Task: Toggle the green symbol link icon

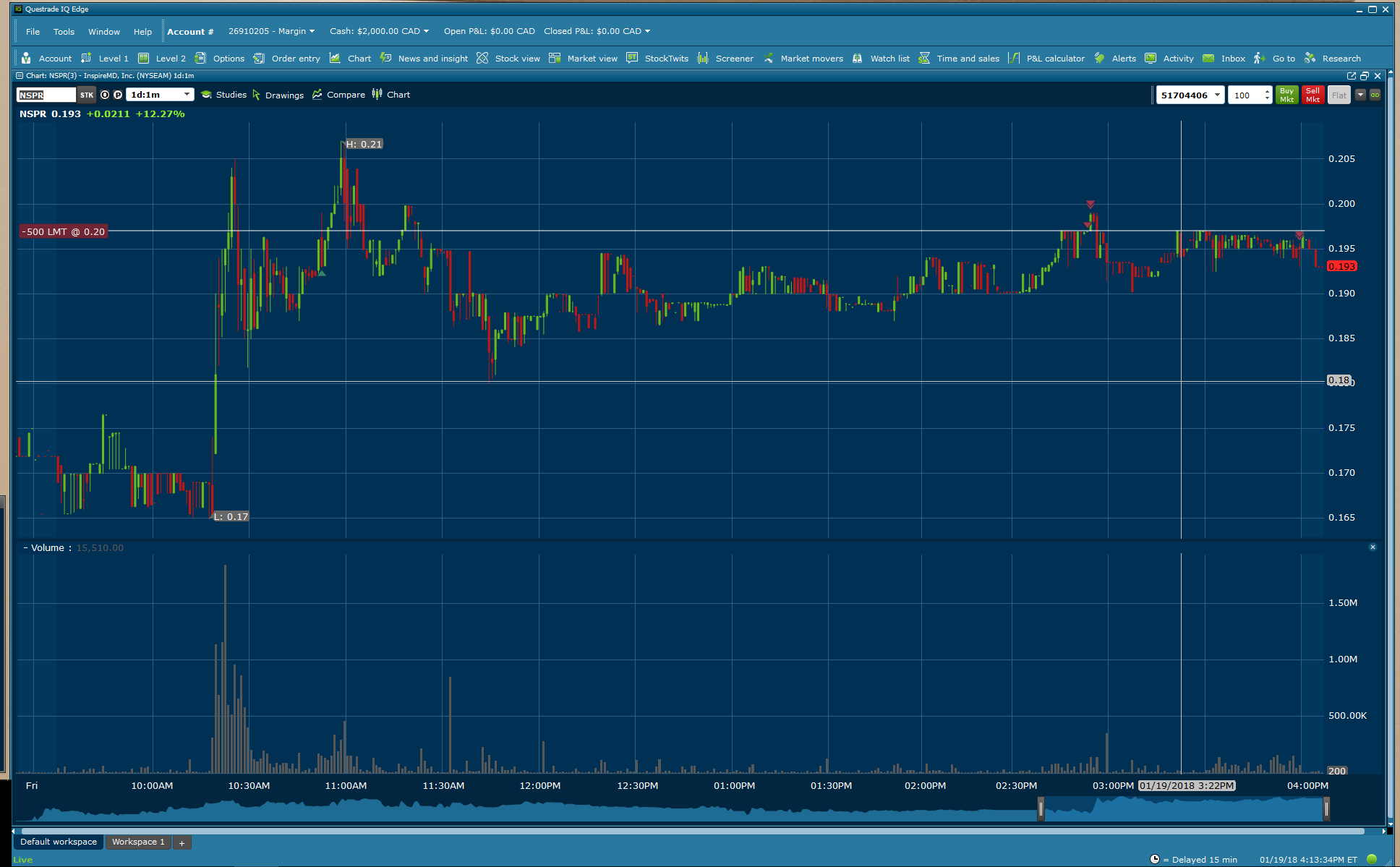Action: tap(1375, 95)
